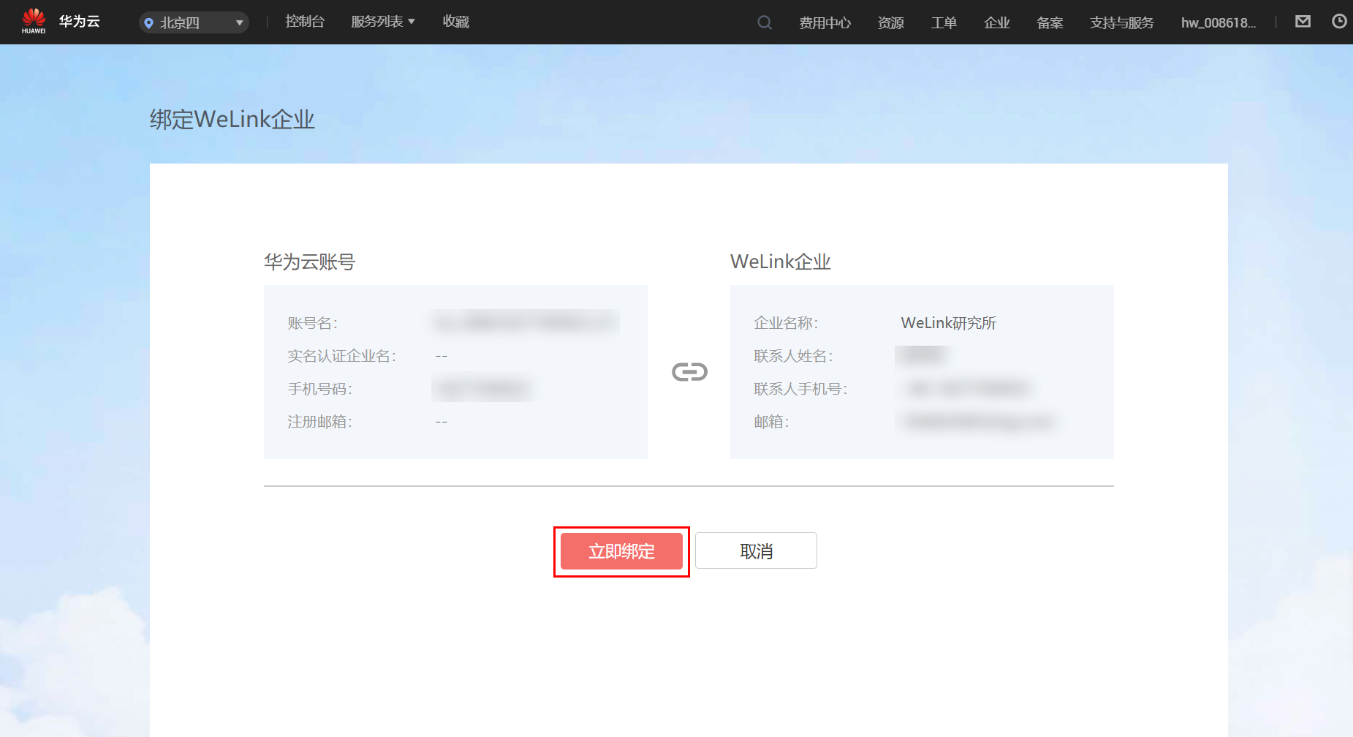Open 收藏 favorites menu
This screenshot has height=737, width=1353.
pyautogui.click(x=456, y=21)
